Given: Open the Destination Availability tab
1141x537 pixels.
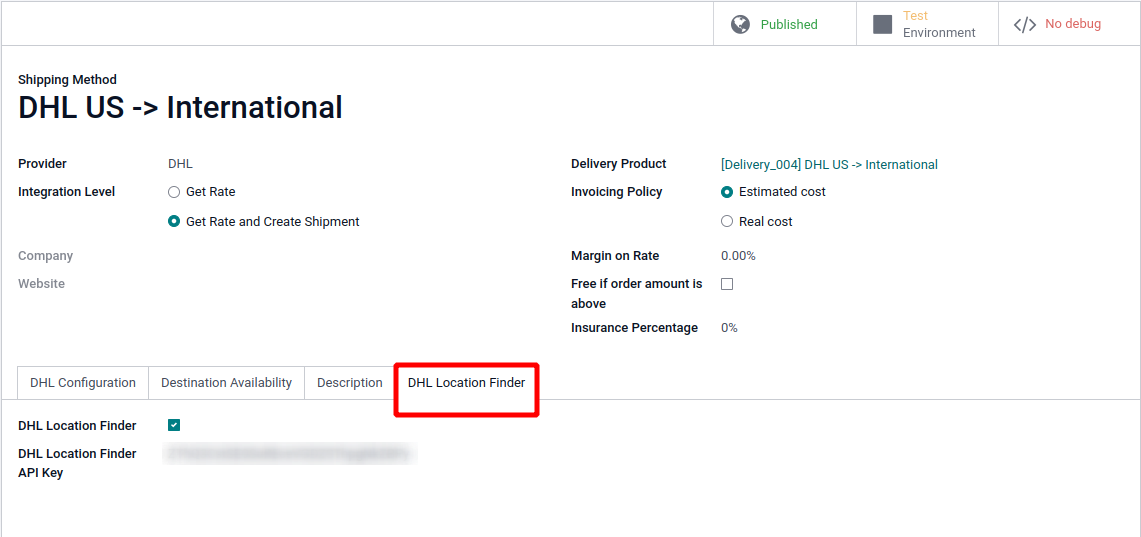Looking at the screenshot, I should [x=226, y=383].
